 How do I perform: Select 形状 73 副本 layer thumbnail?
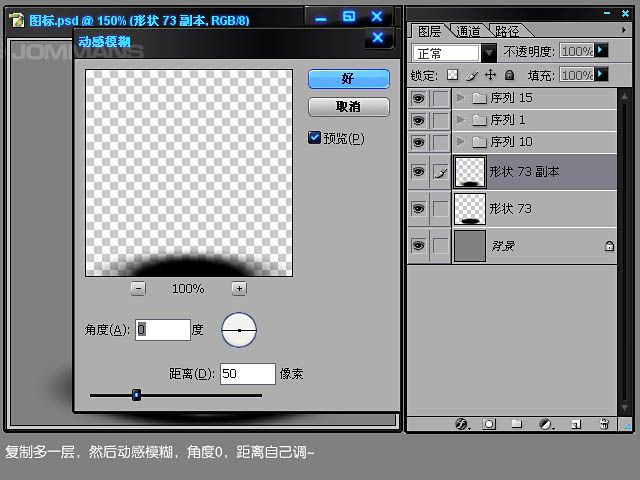click(470, 172)
